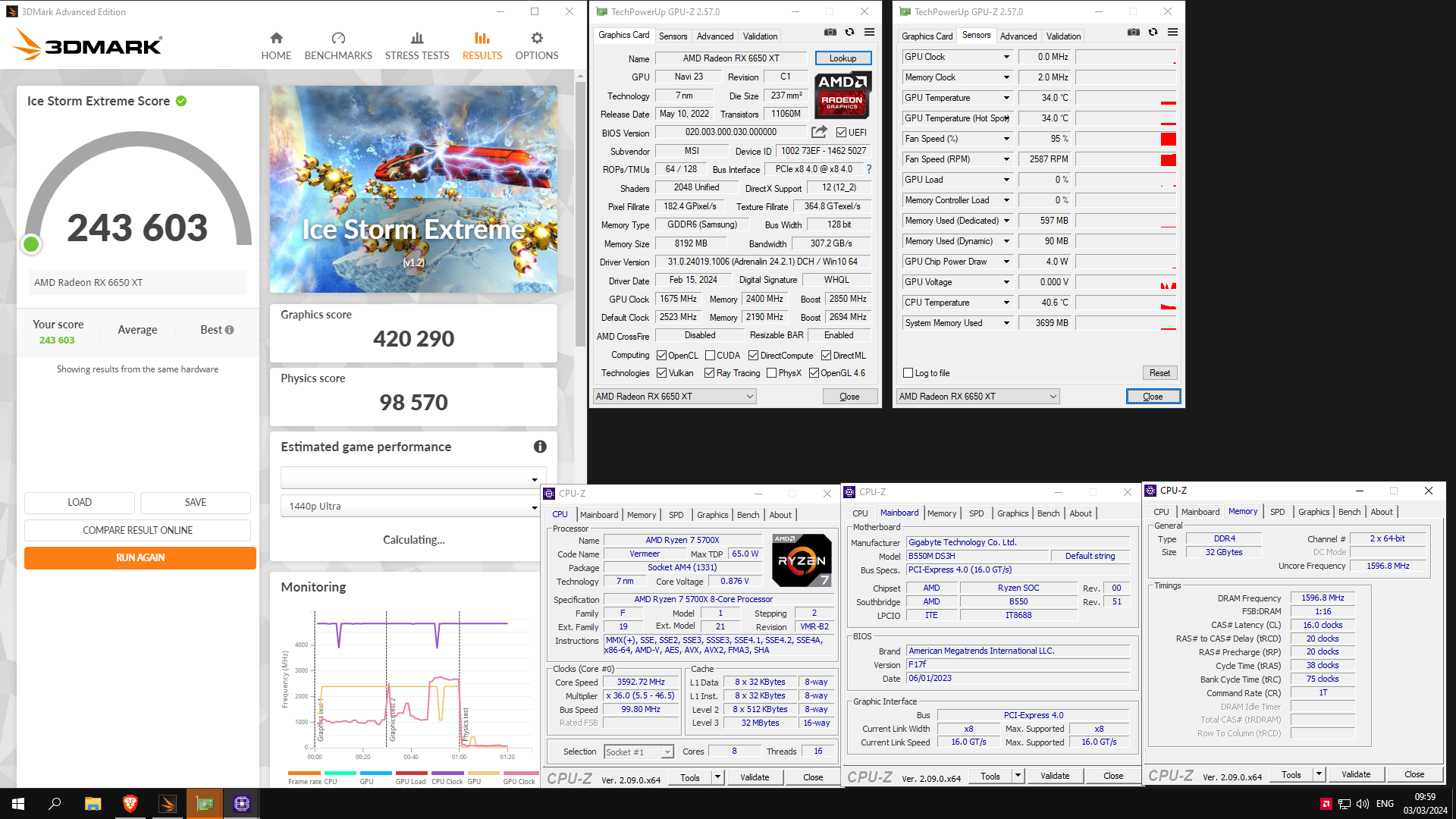The image size is (1456, 819).
Task: Expand the GPU Clock sensor dropdown
Action: click(x=1006, y=57)
